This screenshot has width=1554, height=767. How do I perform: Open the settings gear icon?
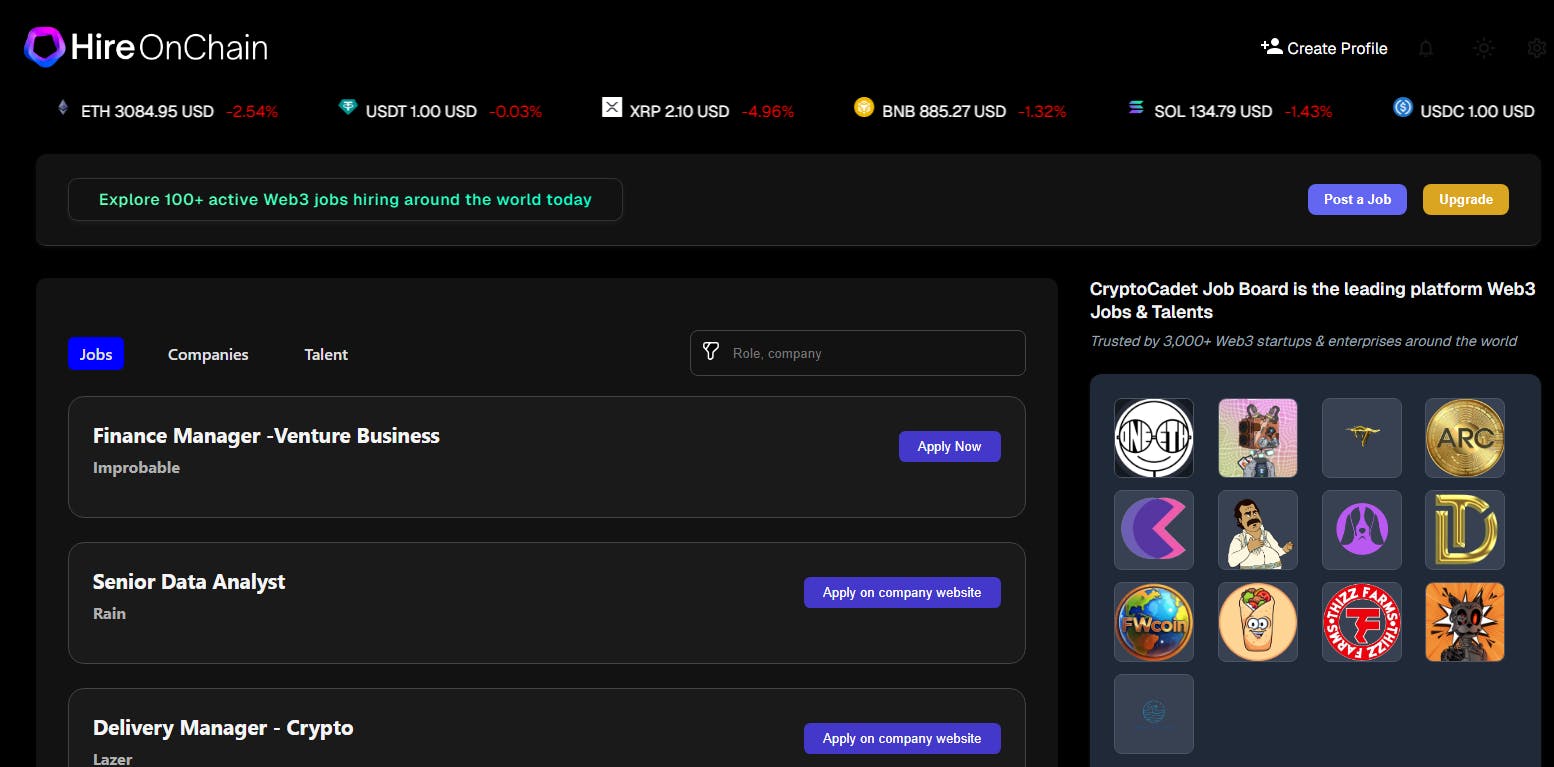pos(1537,48)
